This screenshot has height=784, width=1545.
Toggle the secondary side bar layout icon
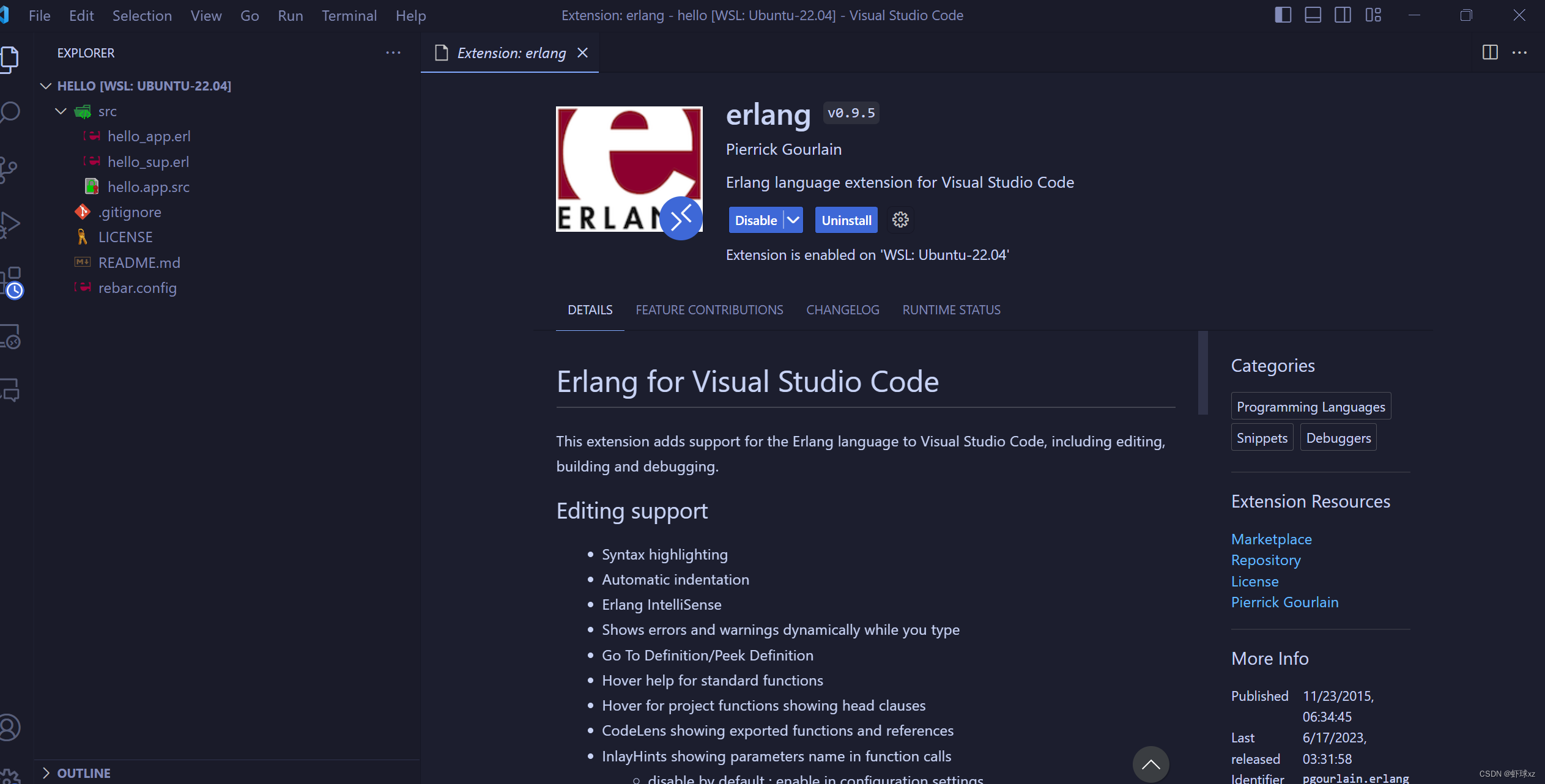(x=1343, y=15)
